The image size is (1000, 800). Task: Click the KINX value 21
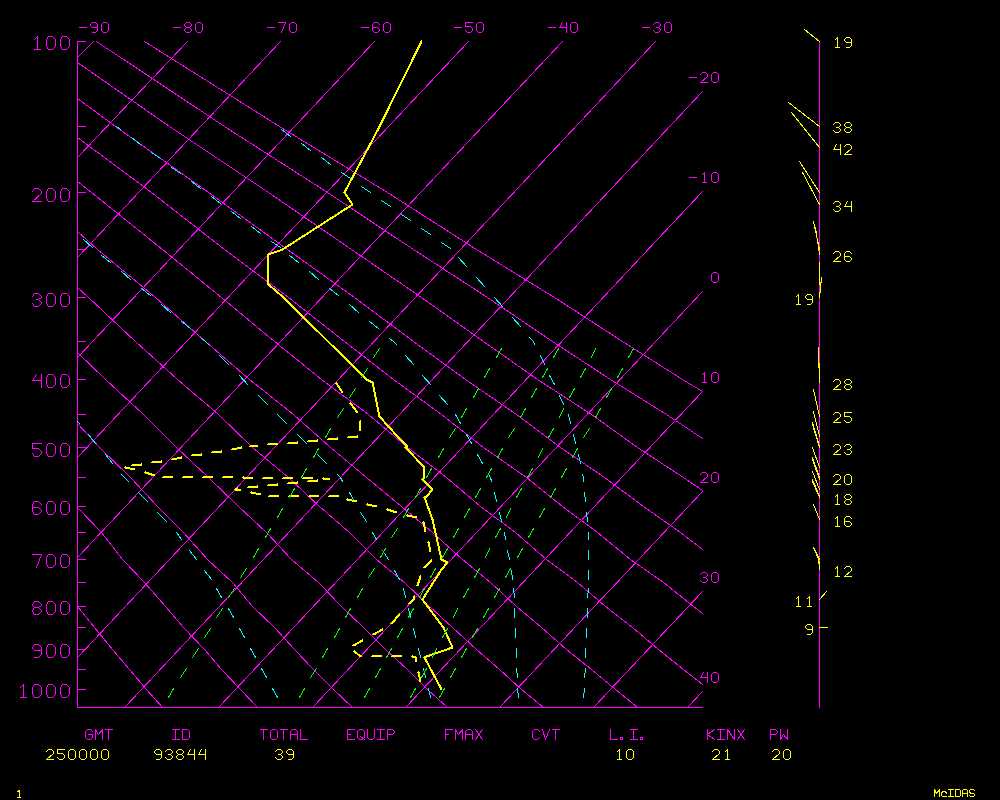click(x=720, y=755)
